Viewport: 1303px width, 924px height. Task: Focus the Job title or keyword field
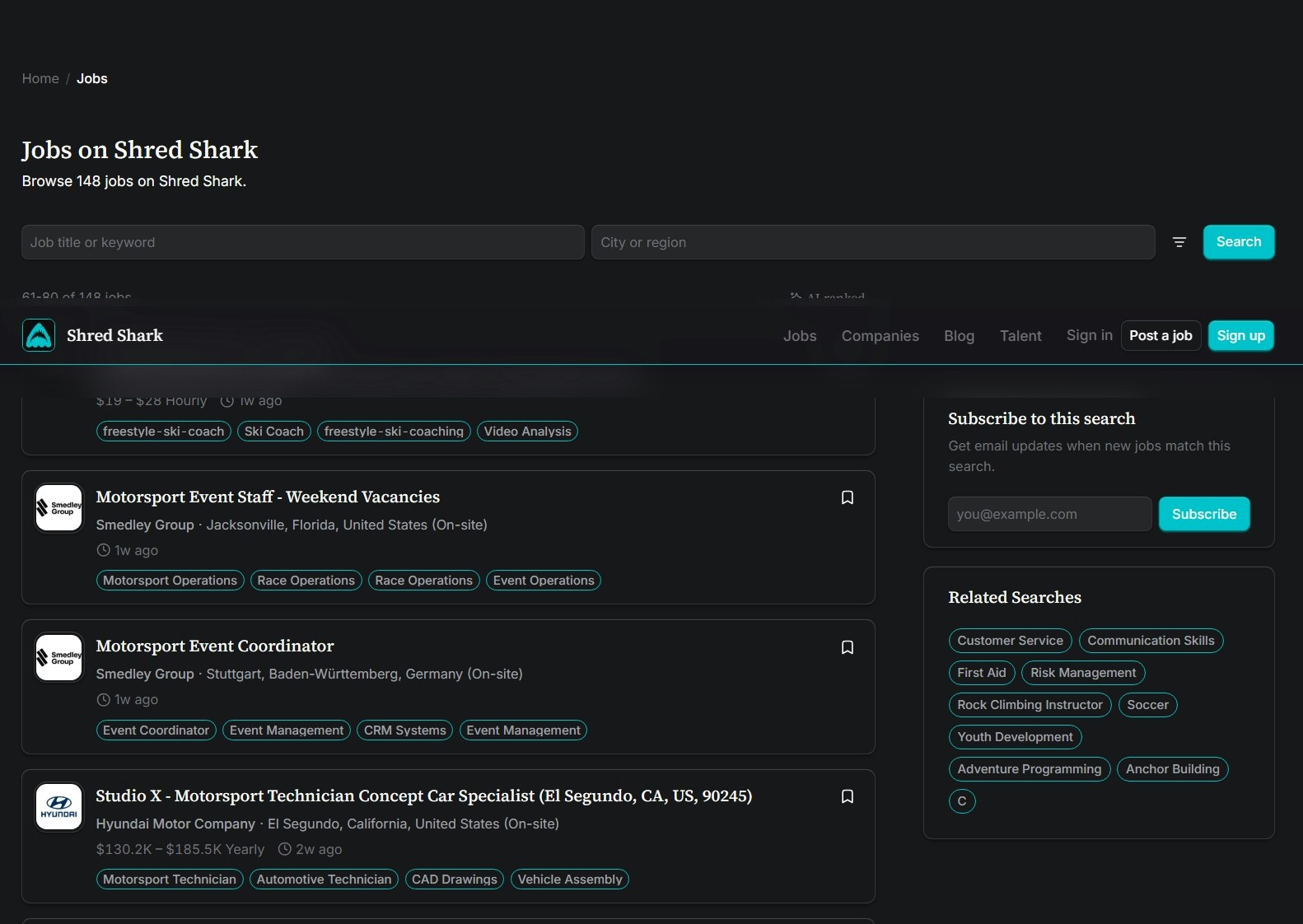pos(303,242)
